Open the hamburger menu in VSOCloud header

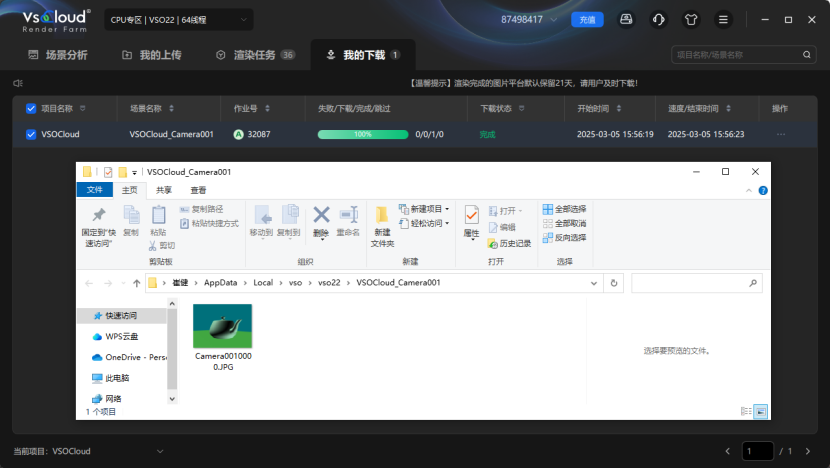(723, 19)
